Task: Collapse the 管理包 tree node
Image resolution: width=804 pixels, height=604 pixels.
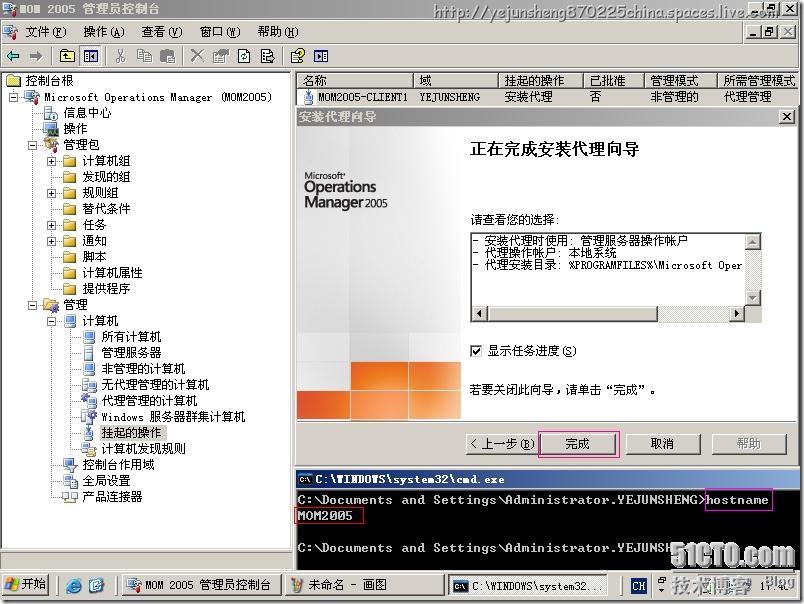Action: click(32, 145)
